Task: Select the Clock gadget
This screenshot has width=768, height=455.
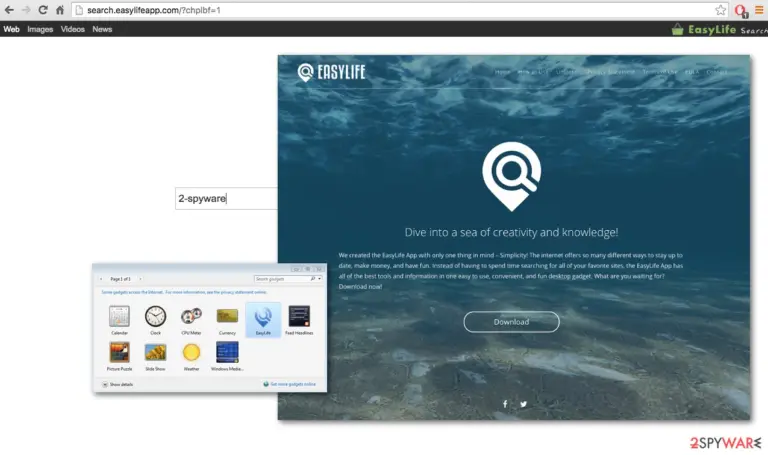Action: tap(155, 320)
